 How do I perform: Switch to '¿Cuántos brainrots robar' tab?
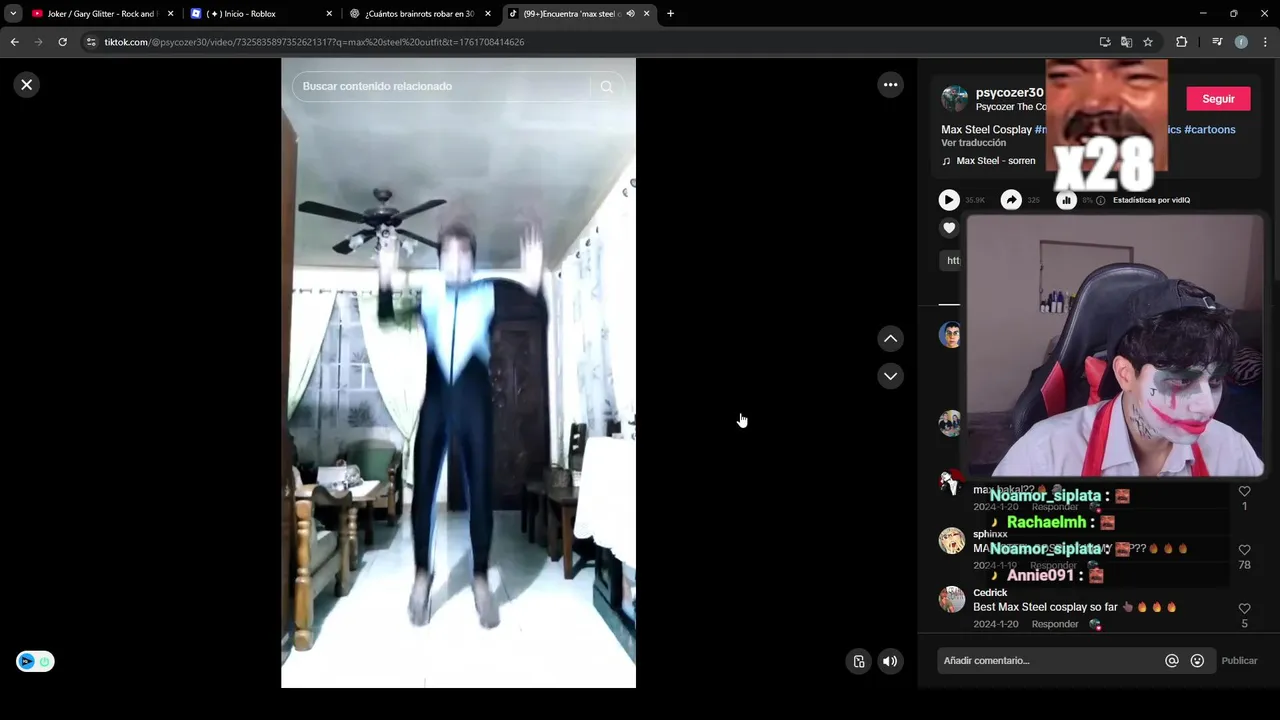(418, 14)
